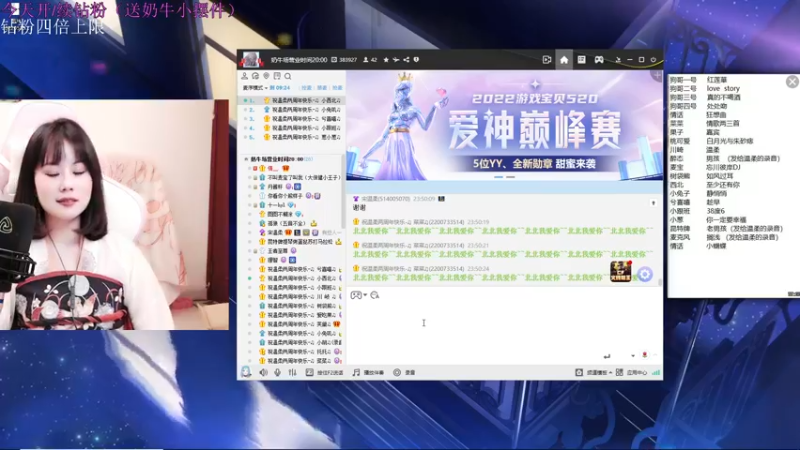Click the channel avatar in the title bar
Viewport: 800px width, 450px height.
pyautogui.click(x=251, y=60)
